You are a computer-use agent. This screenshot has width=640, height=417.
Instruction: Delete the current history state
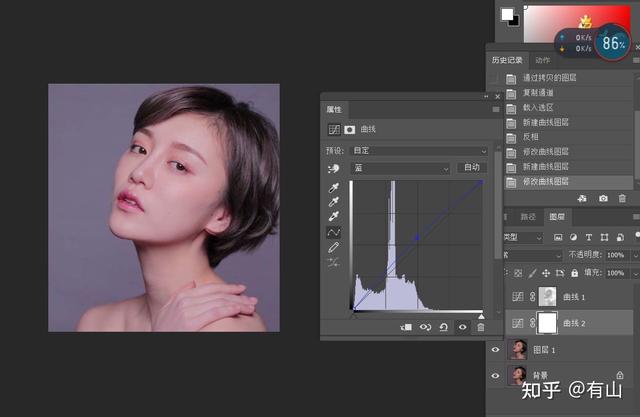tap(622, 198)
